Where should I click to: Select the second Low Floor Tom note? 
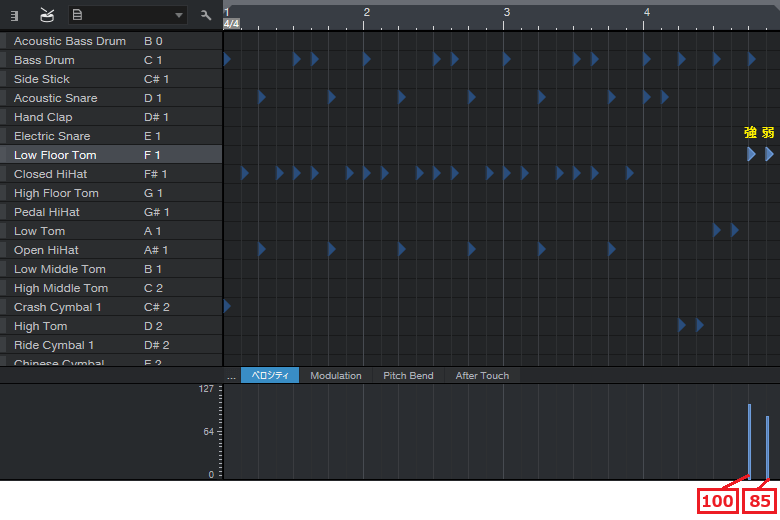click(769, 154)
